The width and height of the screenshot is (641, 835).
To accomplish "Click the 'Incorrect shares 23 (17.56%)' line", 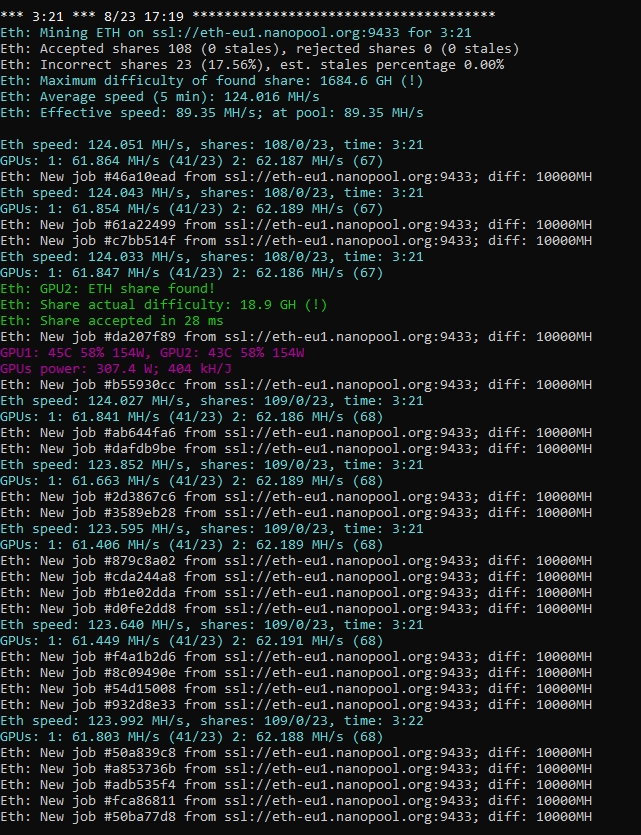I will coord(252,64).
